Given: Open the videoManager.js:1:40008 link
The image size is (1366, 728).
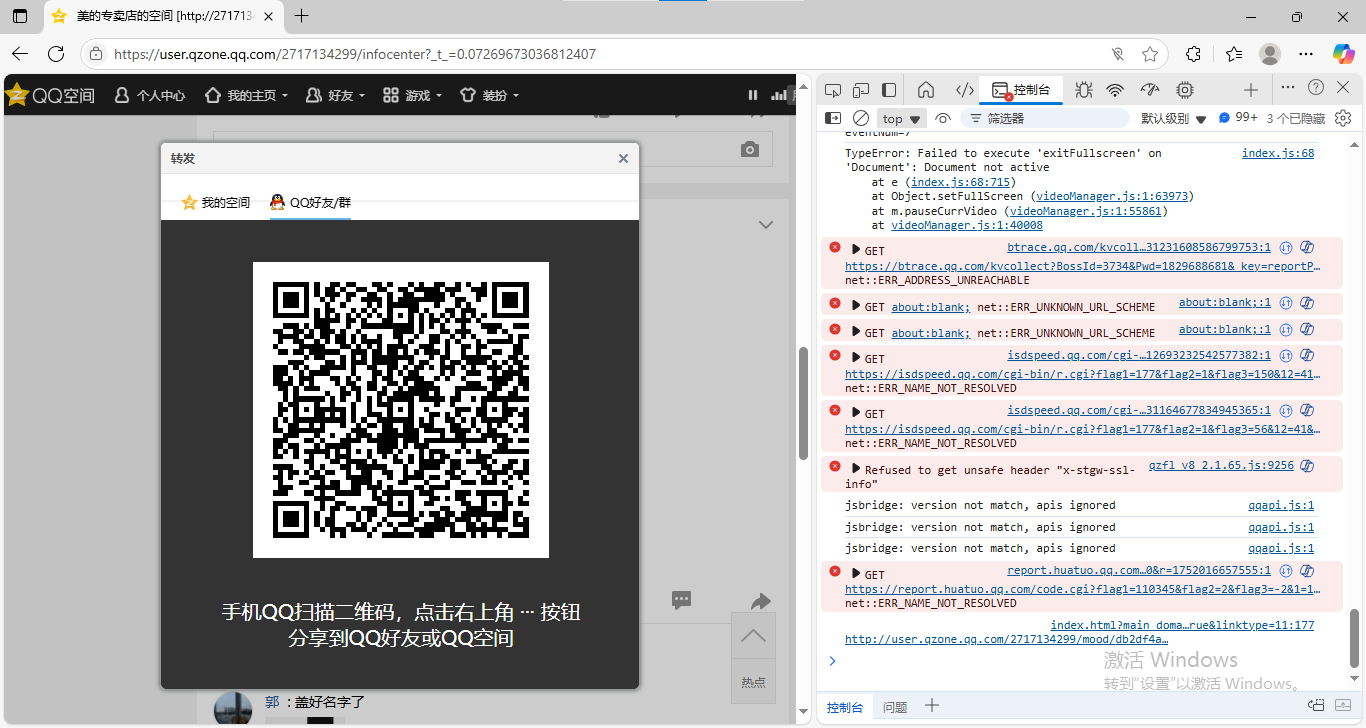Looking at the screenshot, I should click(x=967, y=226).
